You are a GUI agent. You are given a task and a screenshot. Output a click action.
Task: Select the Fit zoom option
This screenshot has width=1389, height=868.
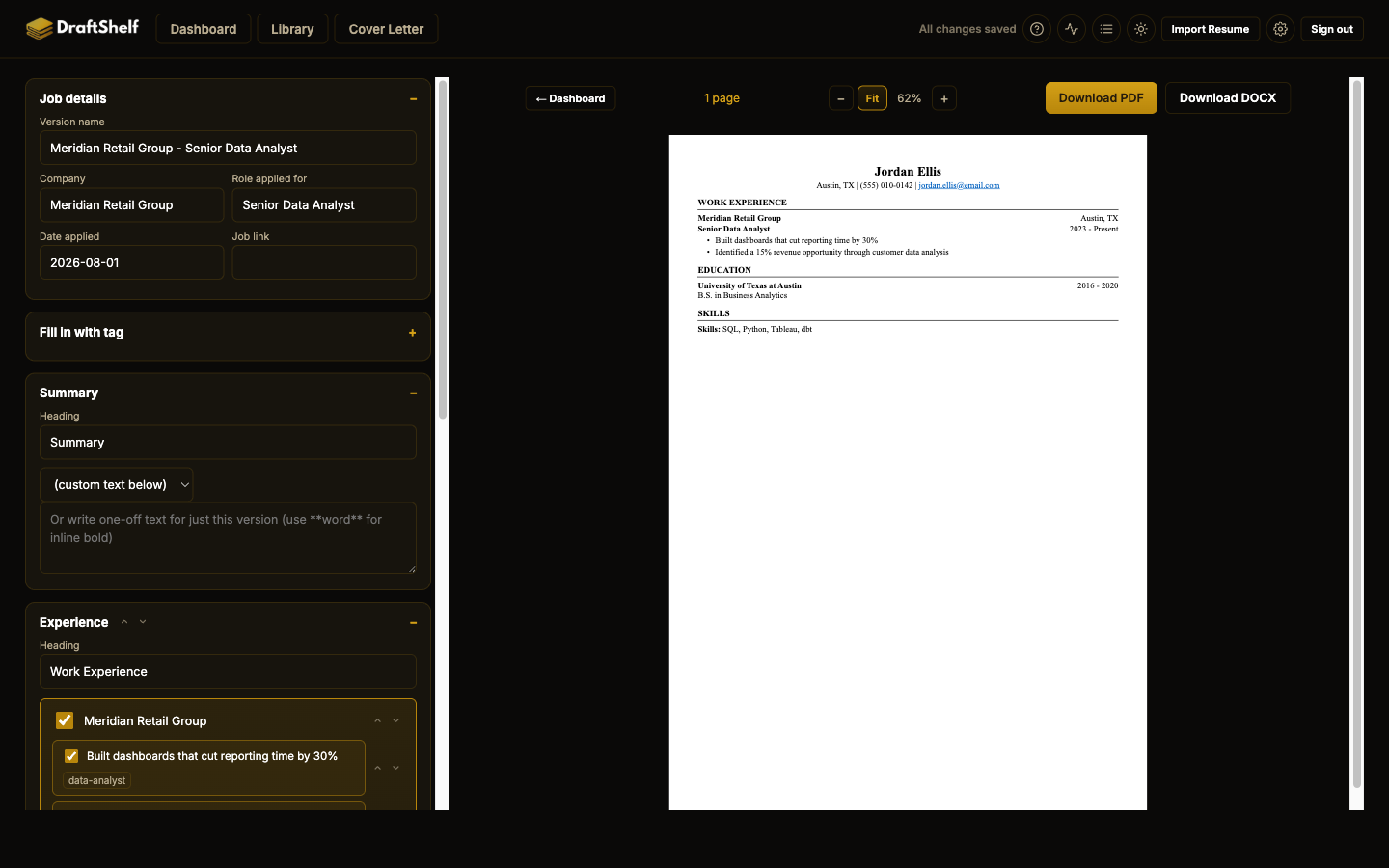coord(872,98)
